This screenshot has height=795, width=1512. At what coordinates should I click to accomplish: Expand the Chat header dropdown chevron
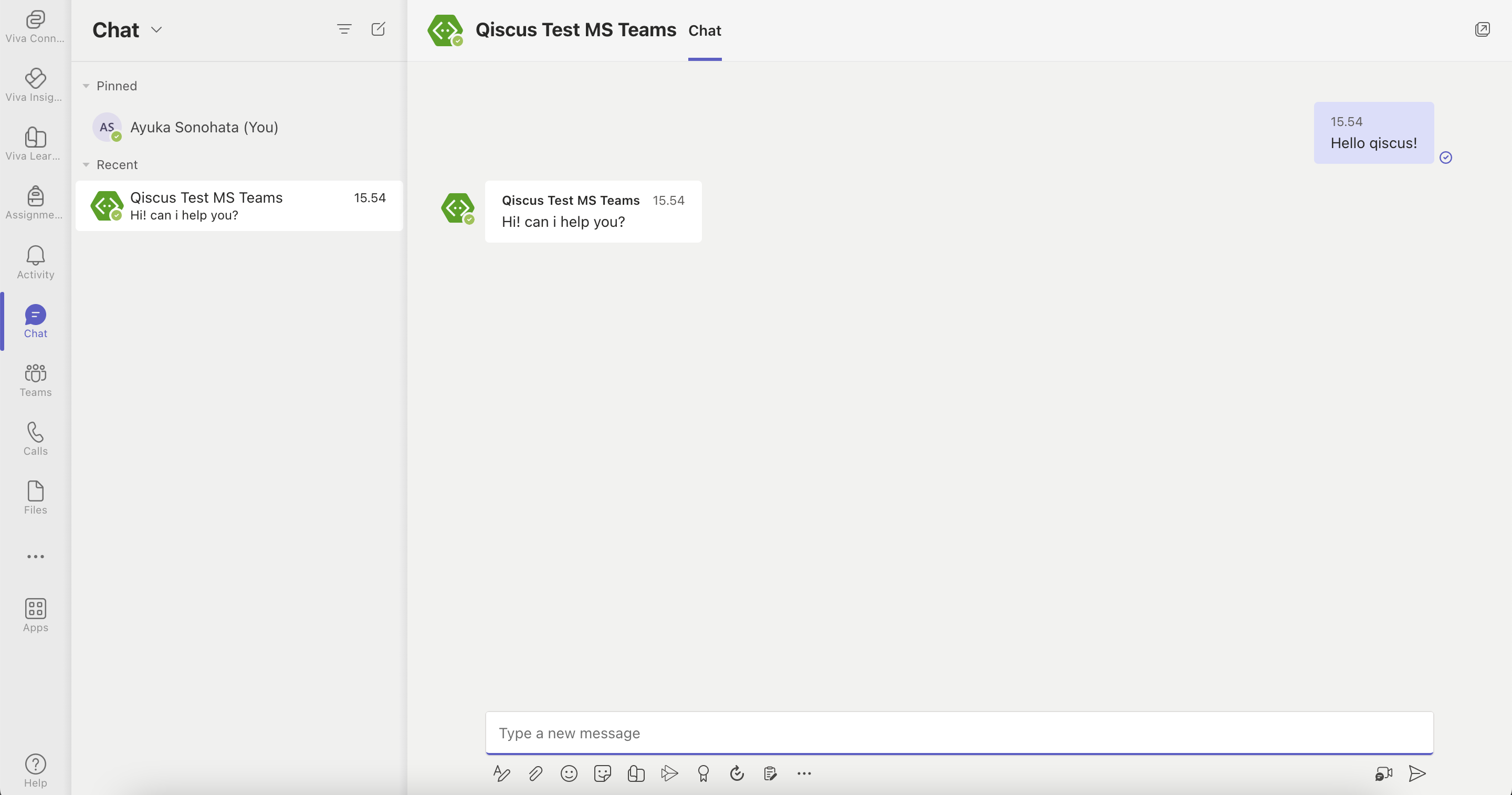(156, 29)
